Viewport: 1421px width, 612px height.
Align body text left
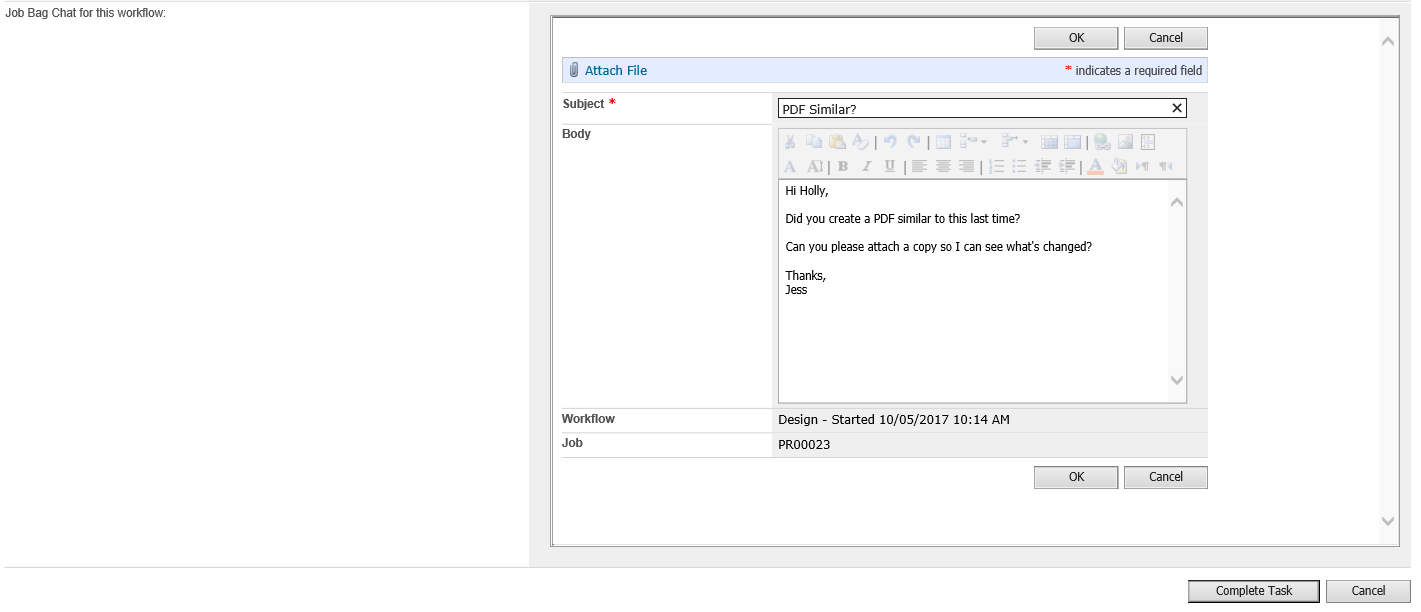pyautogui.click(x=919, y=166)
